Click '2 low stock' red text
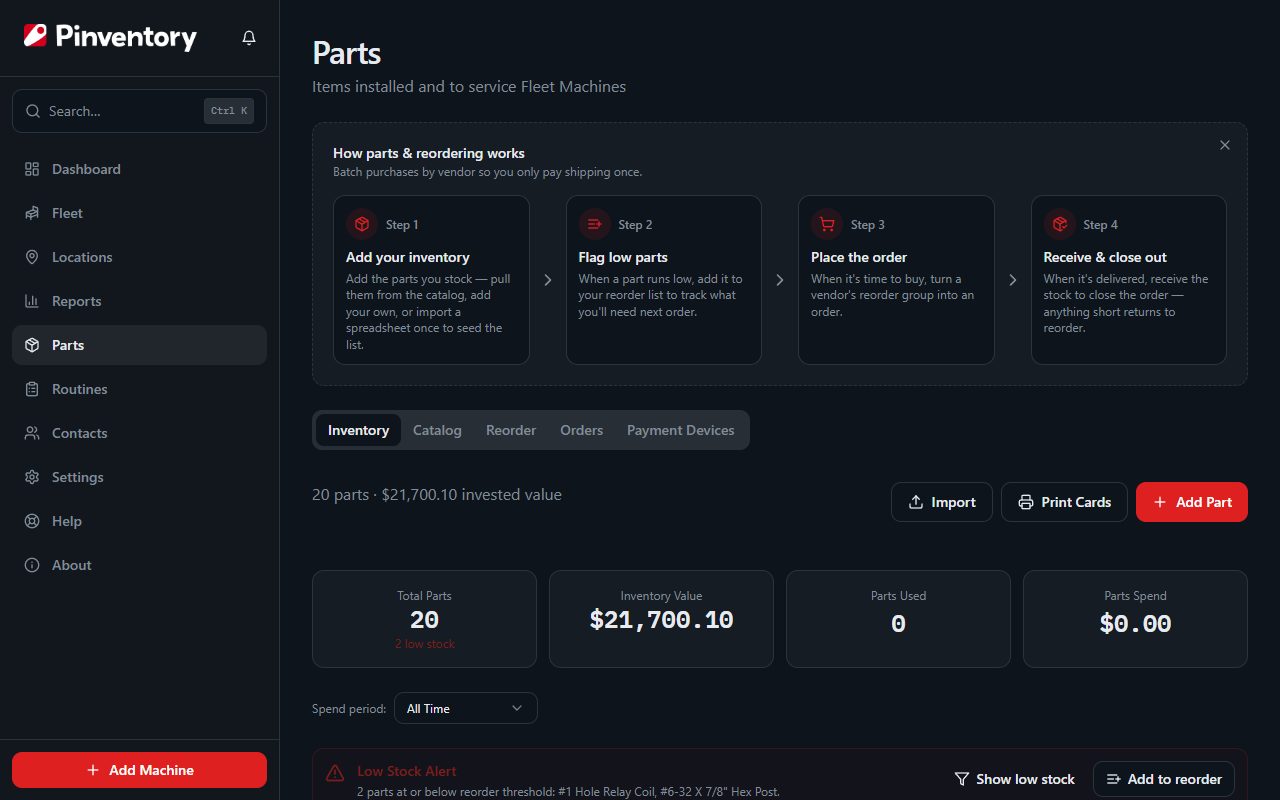The height and width of the screenshot is (800, 1280). pos(424,644)
